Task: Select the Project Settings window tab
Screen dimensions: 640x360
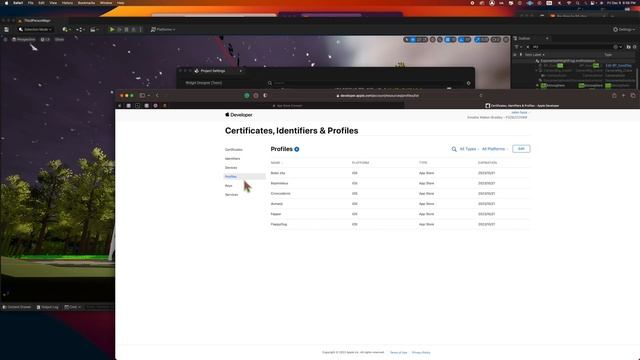Action: pos(212,71)
